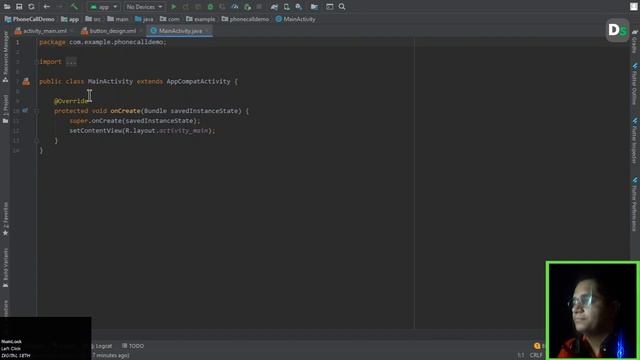Viewport: 640px width, 360px height.
Task: Click the com breadcrumb package
Action: point(169,19)
